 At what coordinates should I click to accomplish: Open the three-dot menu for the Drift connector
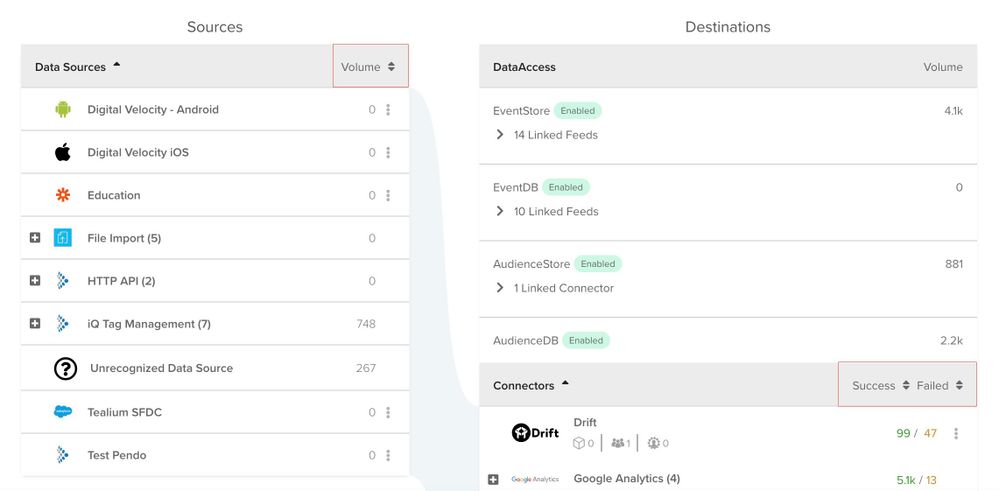[956, 433]
